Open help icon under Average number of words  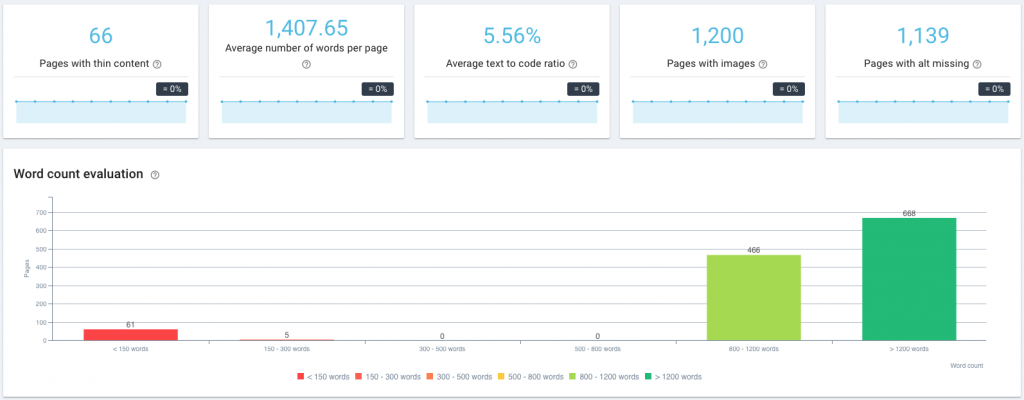[x=306, y=64]
